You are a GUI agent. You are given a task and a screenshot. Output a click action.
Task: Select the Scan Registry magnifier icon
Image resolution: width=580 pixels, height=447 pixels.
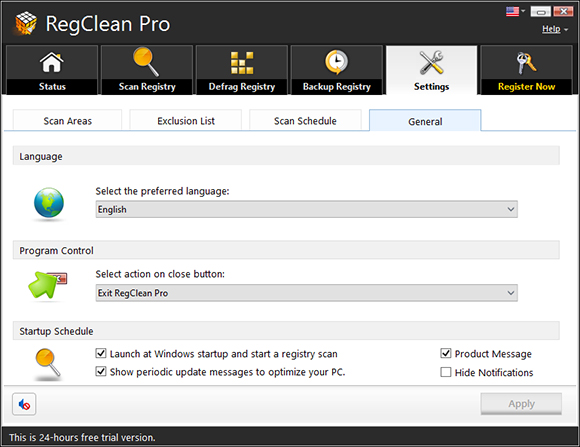click(x=146, y=62)
